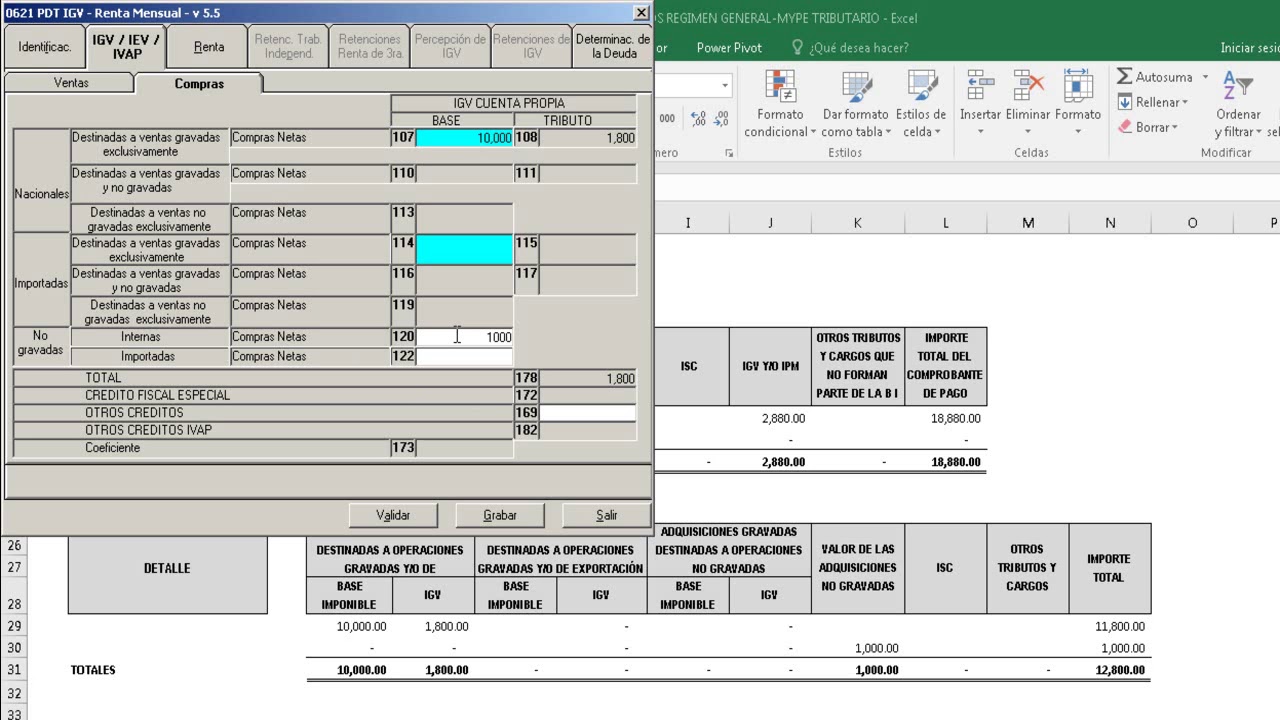Screen dimensions: 1280x720
Task: Click the Validar button
Action: click(x=393, y=515)
